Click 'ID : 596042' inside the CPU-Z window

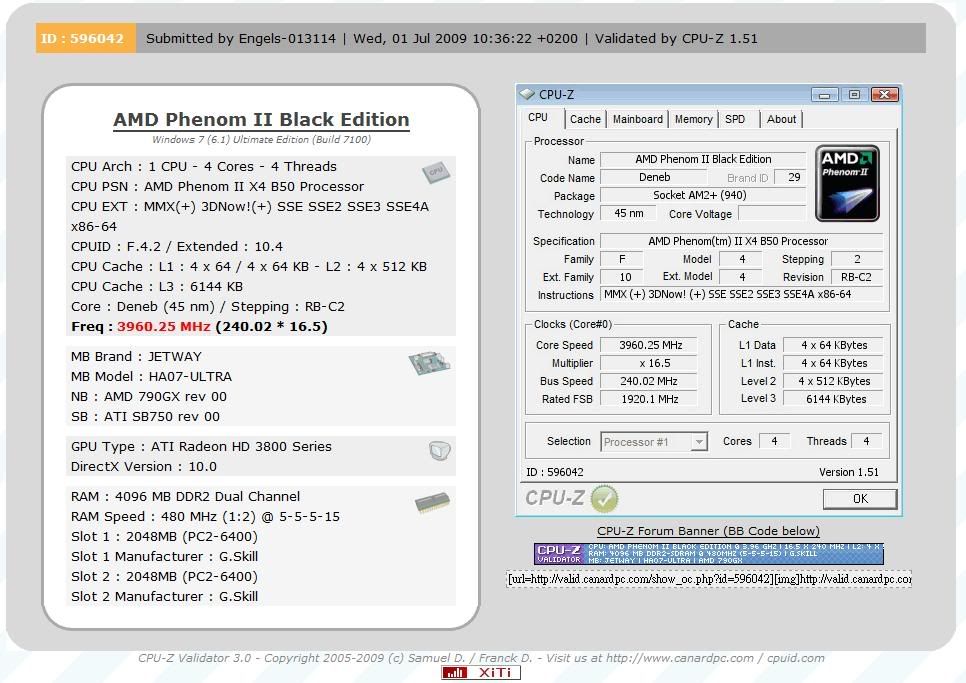tap(554, 472)
